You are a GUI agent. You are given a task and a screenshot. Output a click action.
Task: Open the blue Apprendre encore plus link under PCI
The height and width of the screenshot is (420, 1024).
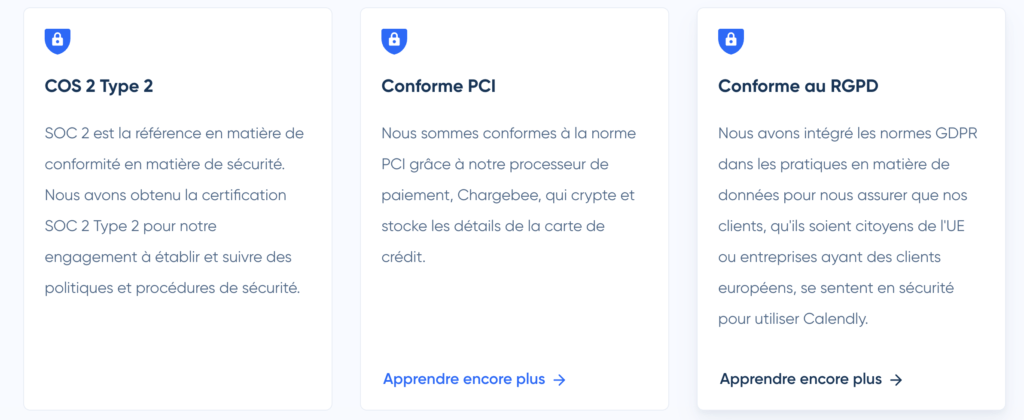(464, 379)
